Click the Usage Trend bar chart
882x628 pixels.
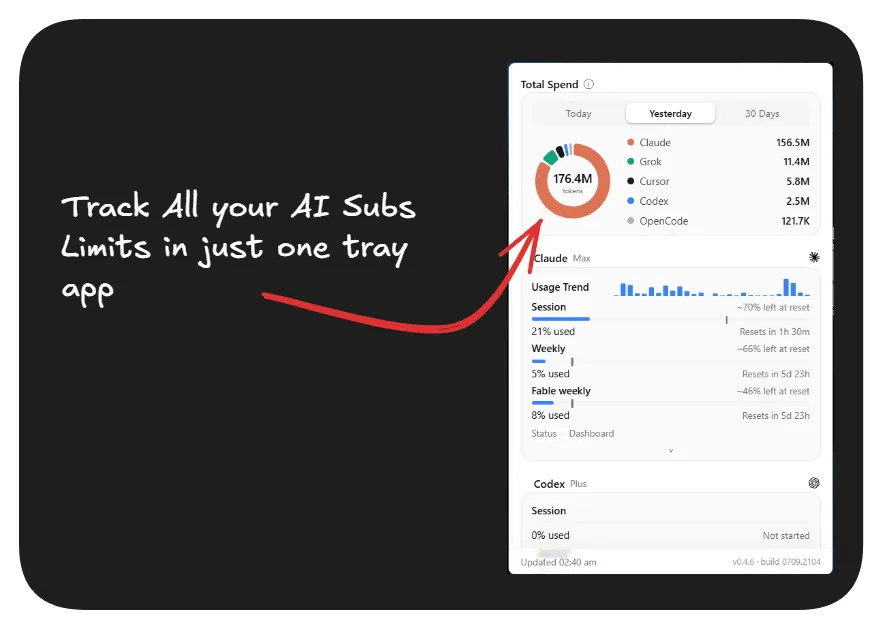(712, 287)
